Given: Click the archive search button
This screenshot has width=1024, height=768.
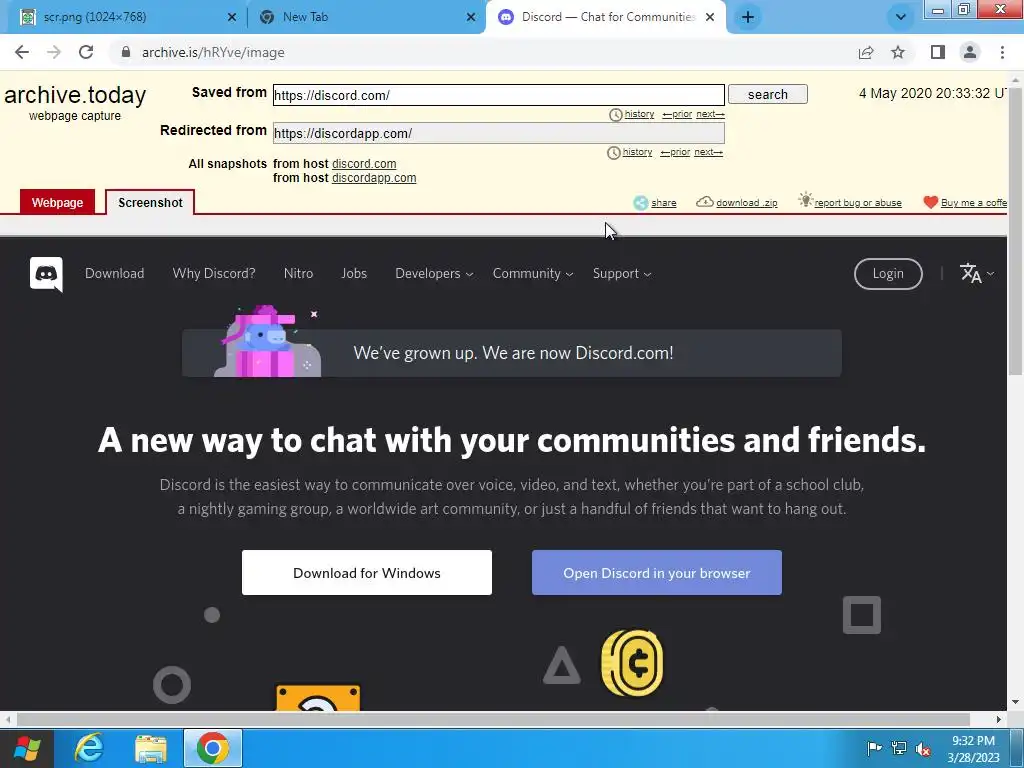Looking at the screenshot, I should [767, 95].
